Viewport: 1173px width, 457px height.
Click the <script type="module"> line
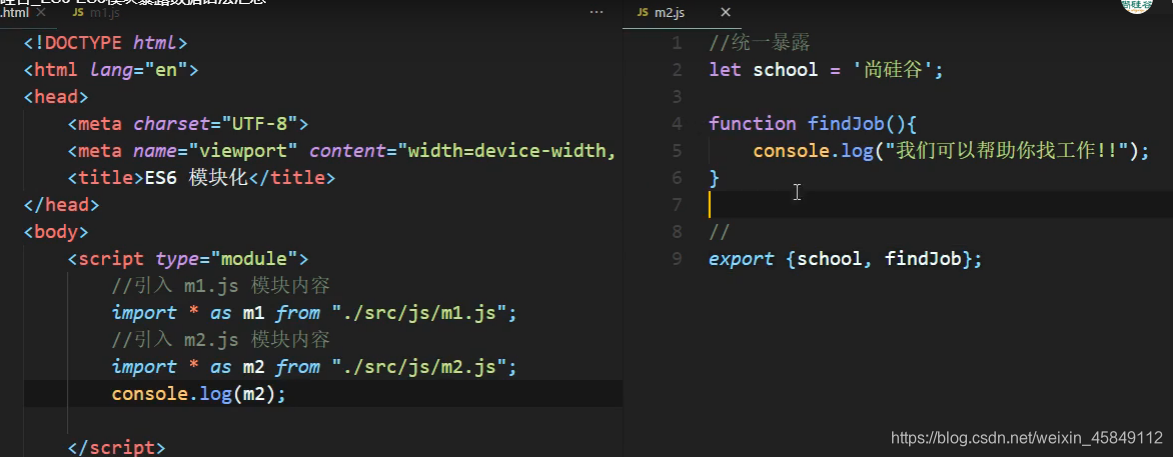(188, 259)
